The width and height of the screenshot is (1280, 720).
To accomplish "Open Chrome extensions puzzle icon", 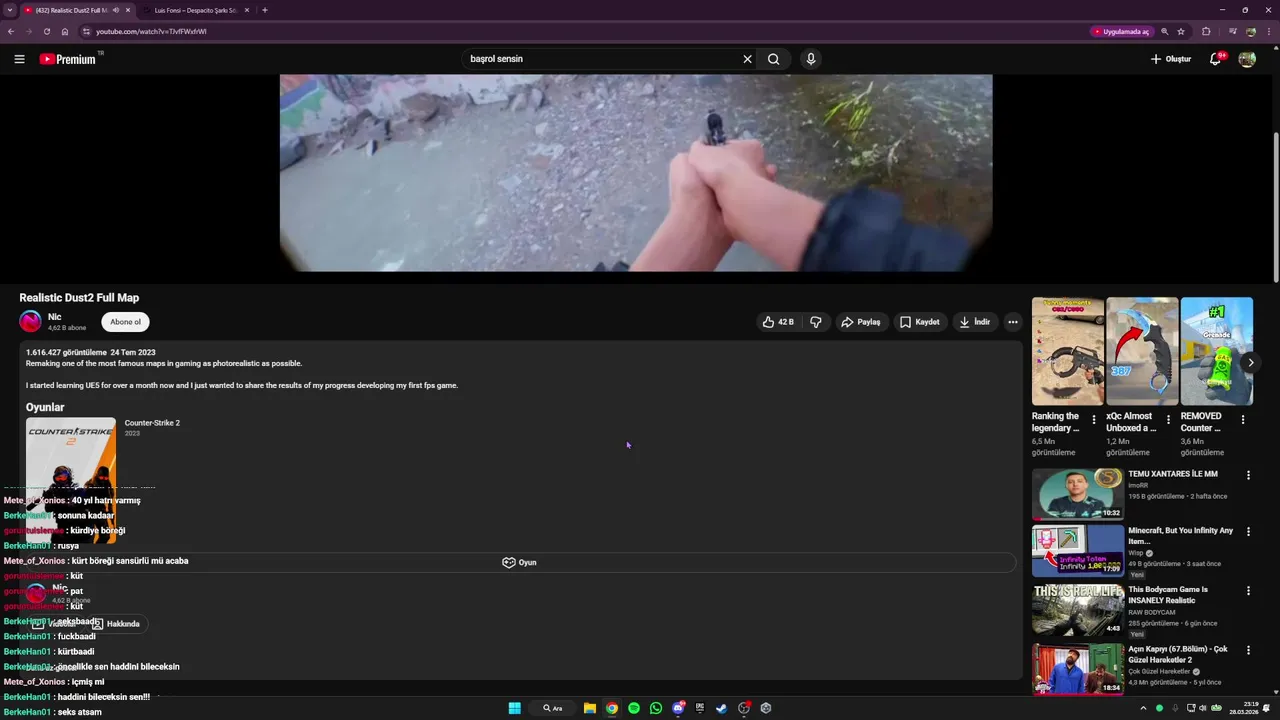I will 1206,31.
